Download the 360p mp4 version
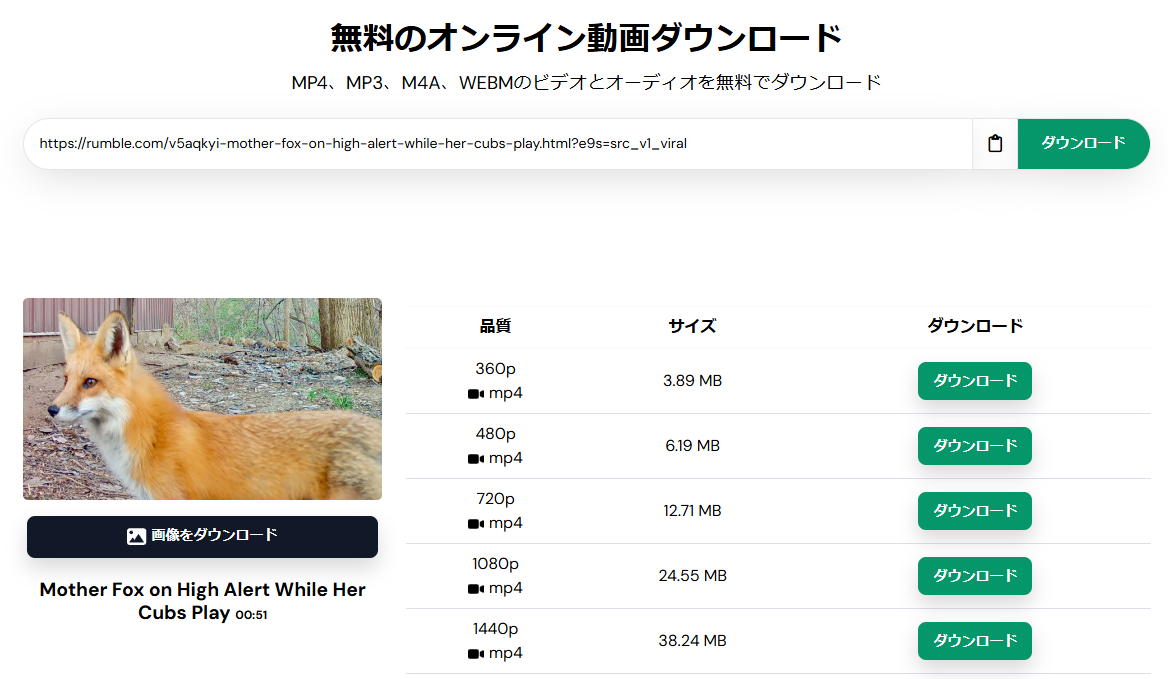The width and height of the screenshot is (1168, 679). tap(974, 381)
